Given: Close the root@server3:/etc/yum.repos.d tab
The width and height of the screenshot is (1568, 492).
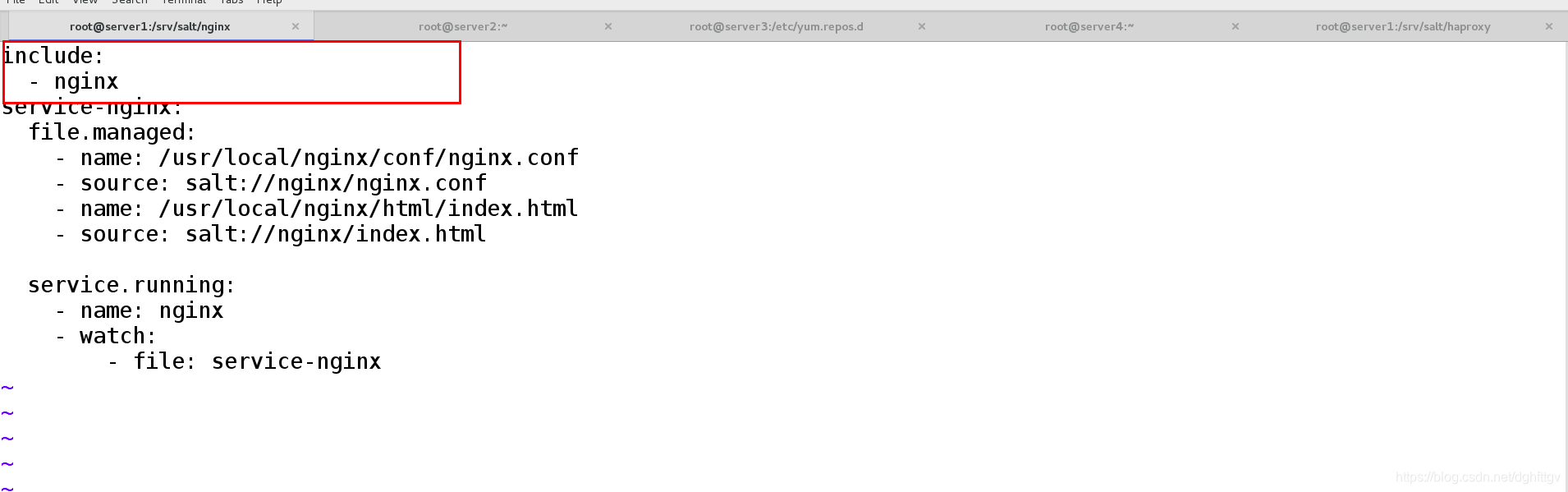Looking at the screenshot, I should 922,26.
